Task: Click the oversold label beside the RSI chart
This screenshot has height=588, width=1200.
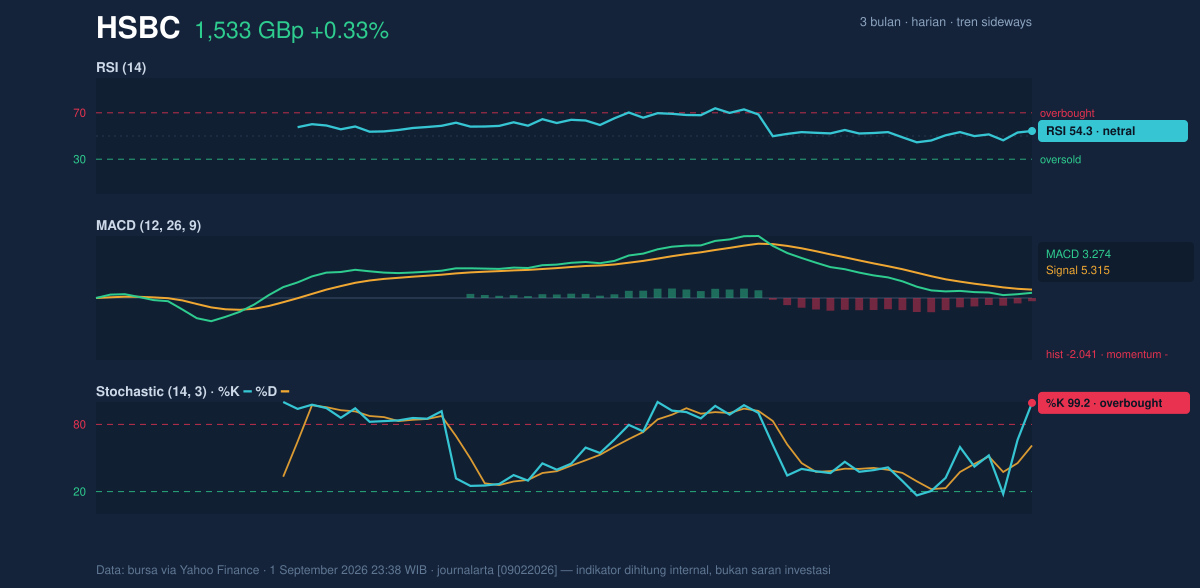Action: pos(1060,159)
